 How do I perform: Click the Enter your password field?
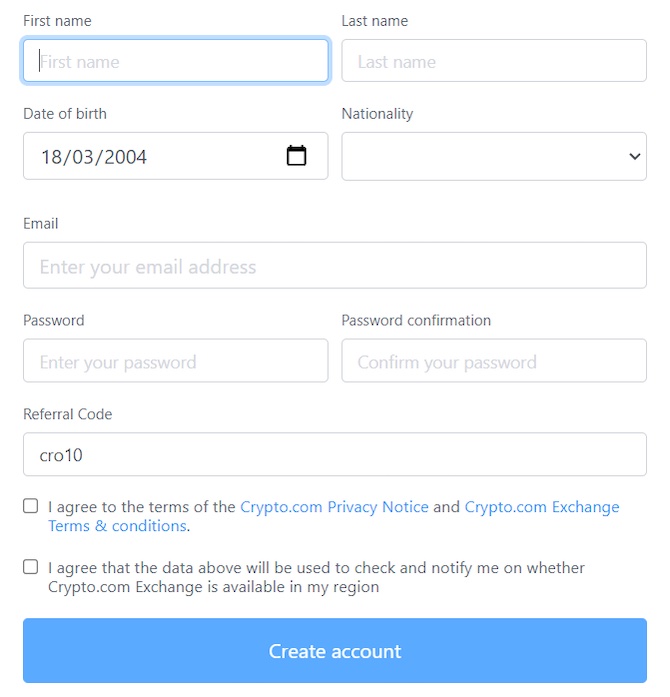176,361
